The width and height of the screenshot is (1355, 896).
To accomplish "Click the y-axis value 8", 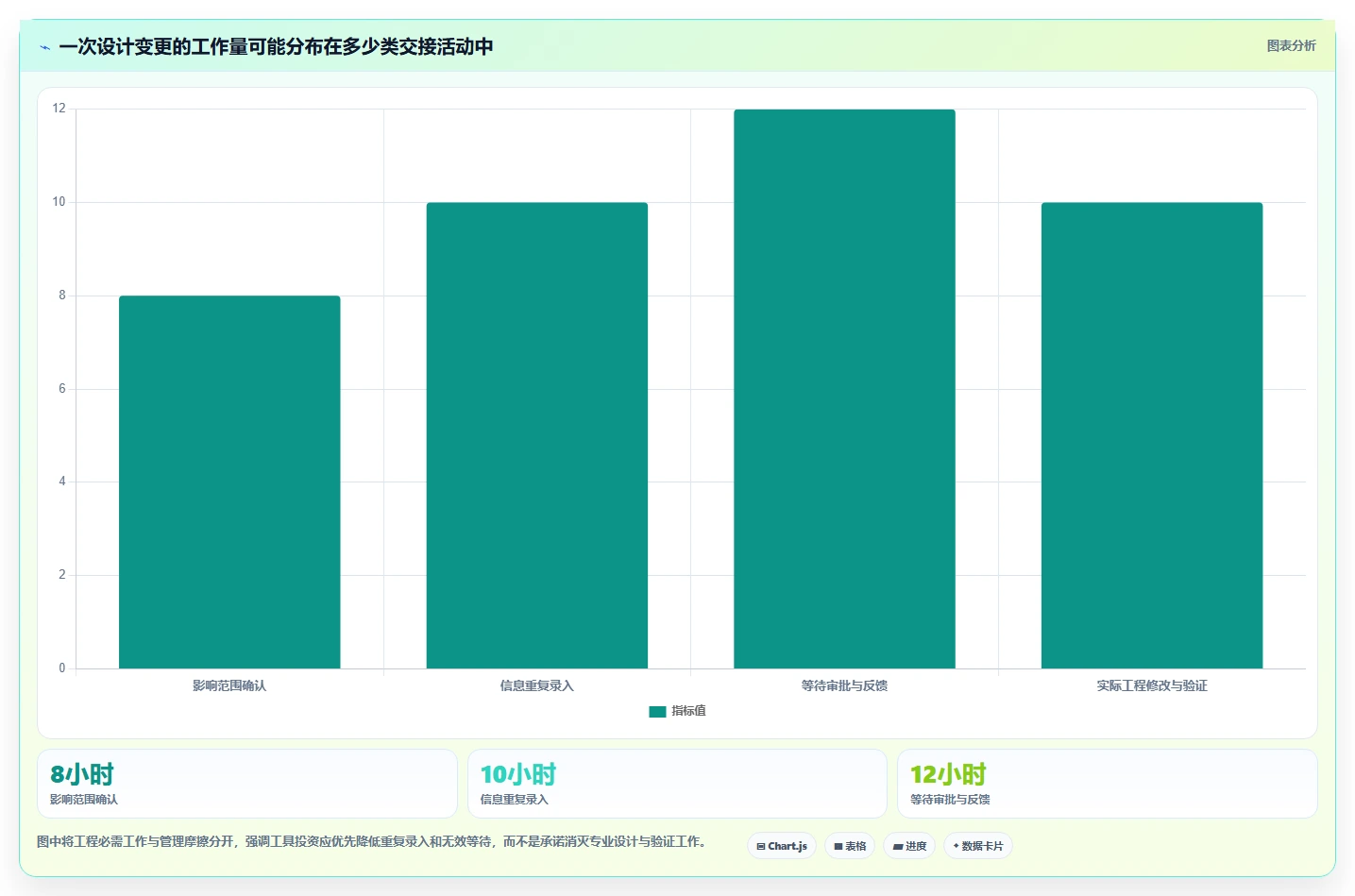I will [x=62, y=296].
